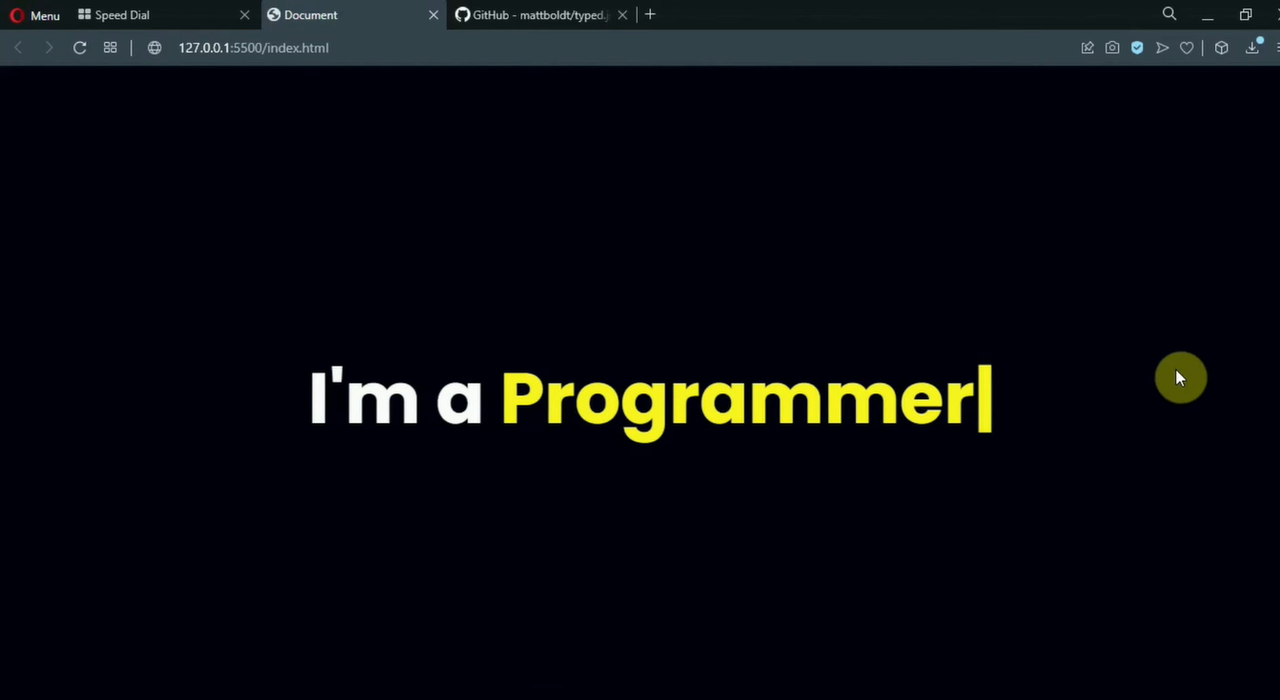Restore down the browser window

pyautogui.click(x=1245, y=15)
